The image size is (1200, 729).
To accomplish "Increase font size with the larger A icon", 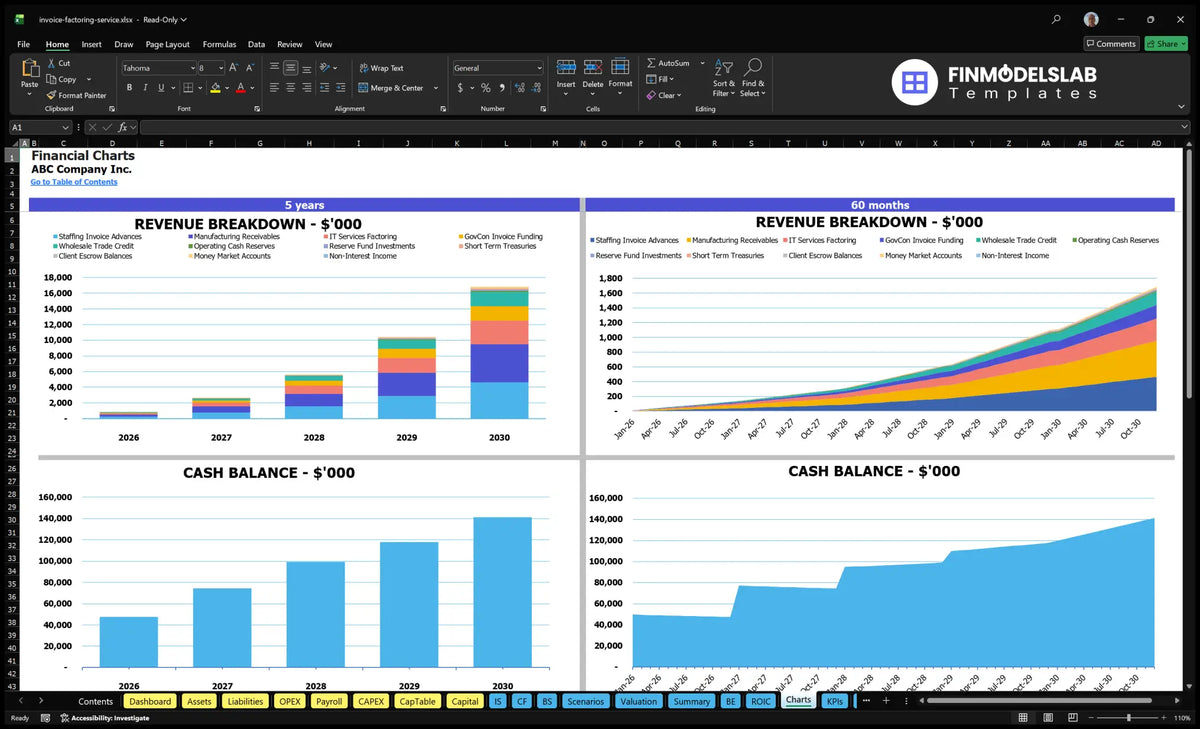I will [234, 68].
